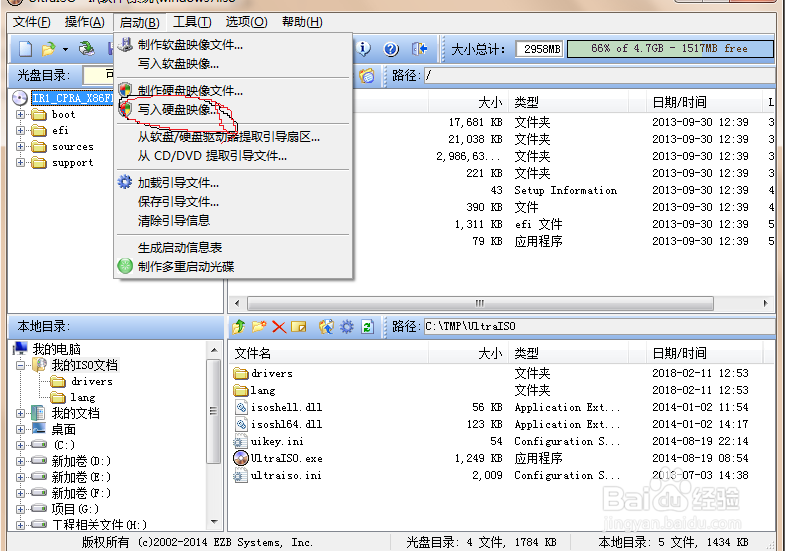
Task: Expand the (C:) drive node
Action: (x=20, y=445)
